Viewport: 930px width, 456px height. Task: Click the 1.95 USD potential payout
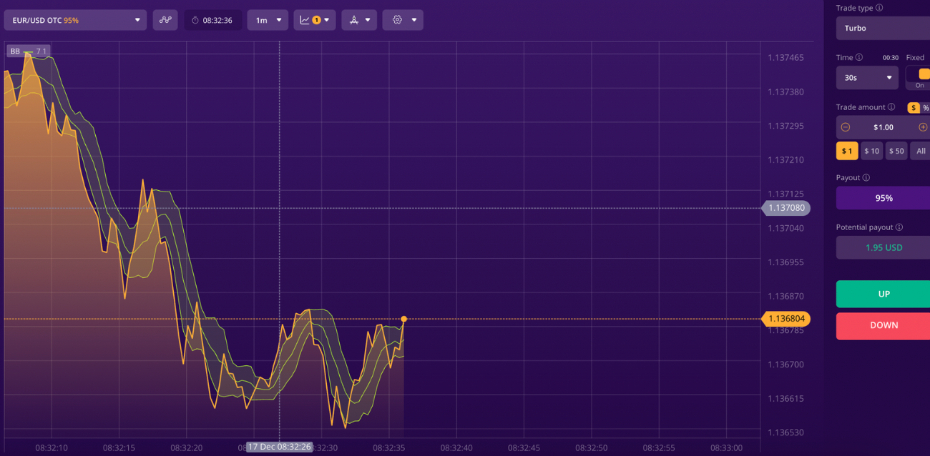tap(883, 248)
